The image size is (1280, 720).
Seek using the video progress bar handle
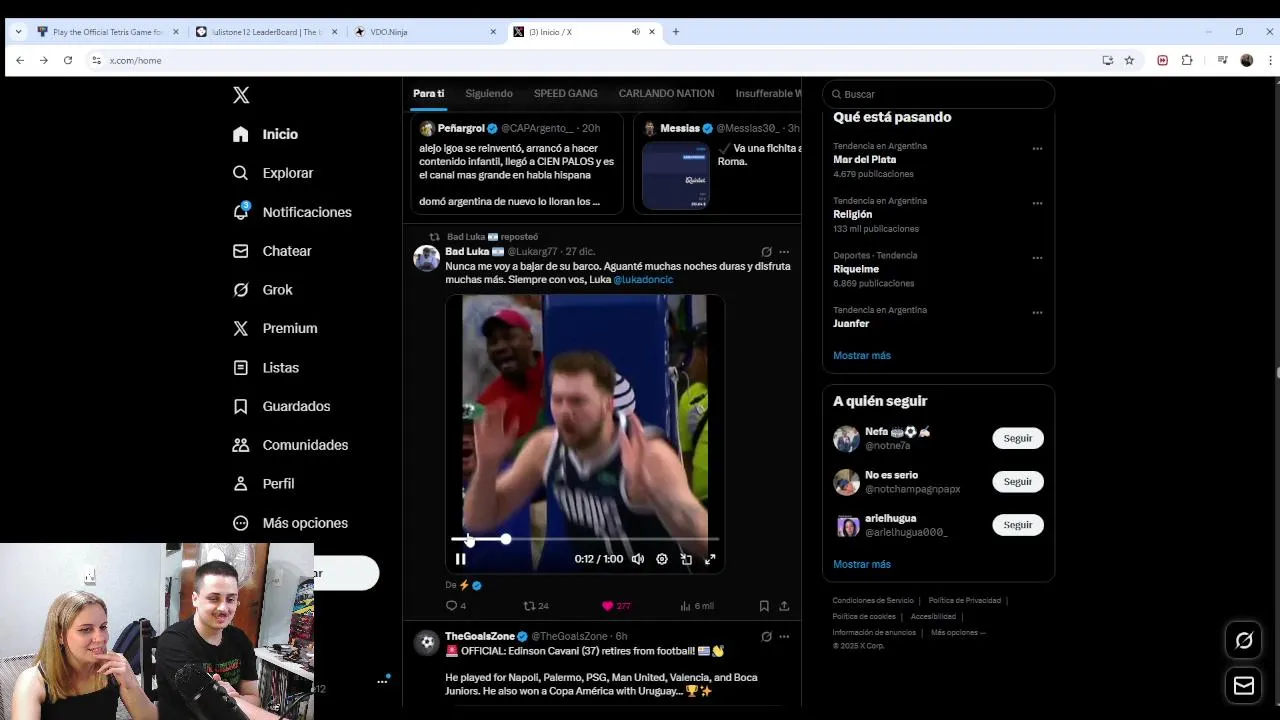point(506,539)
